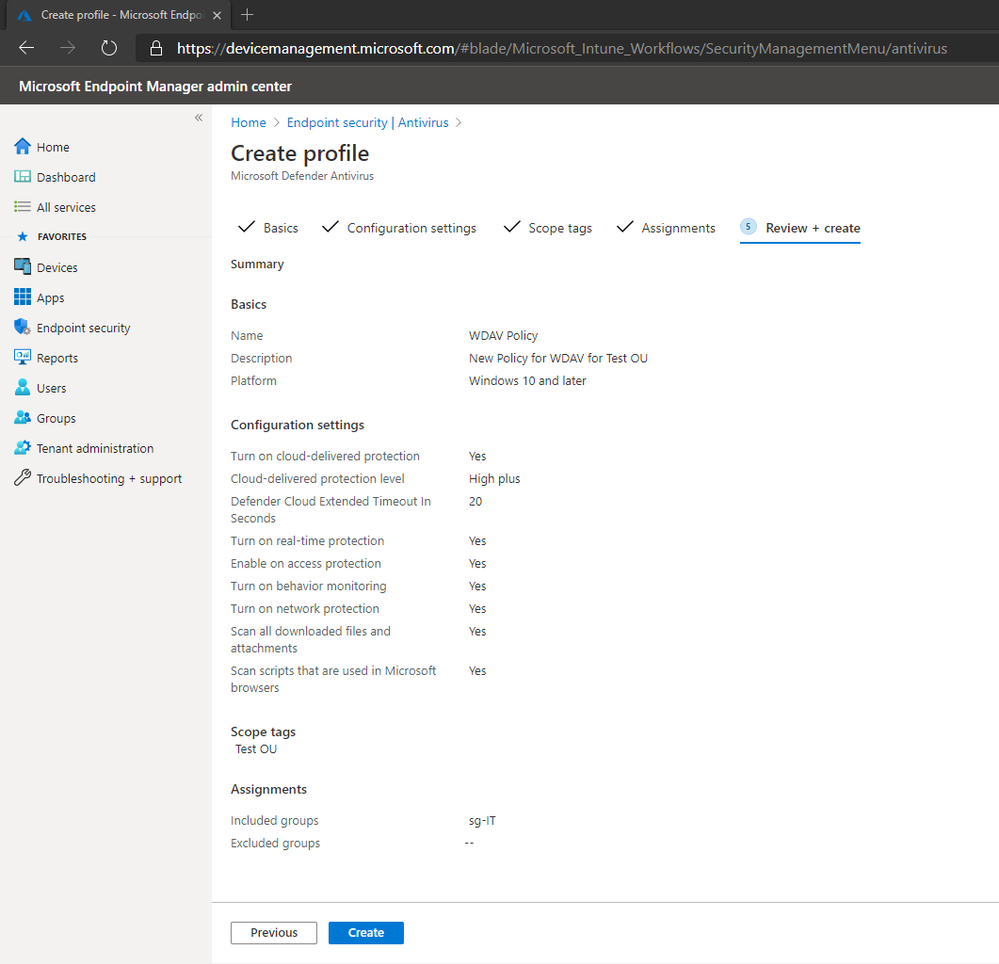This screenshot has height=964, width=999.
Task: Select Tenant administration label in navigation
Action: click(95, 449)
